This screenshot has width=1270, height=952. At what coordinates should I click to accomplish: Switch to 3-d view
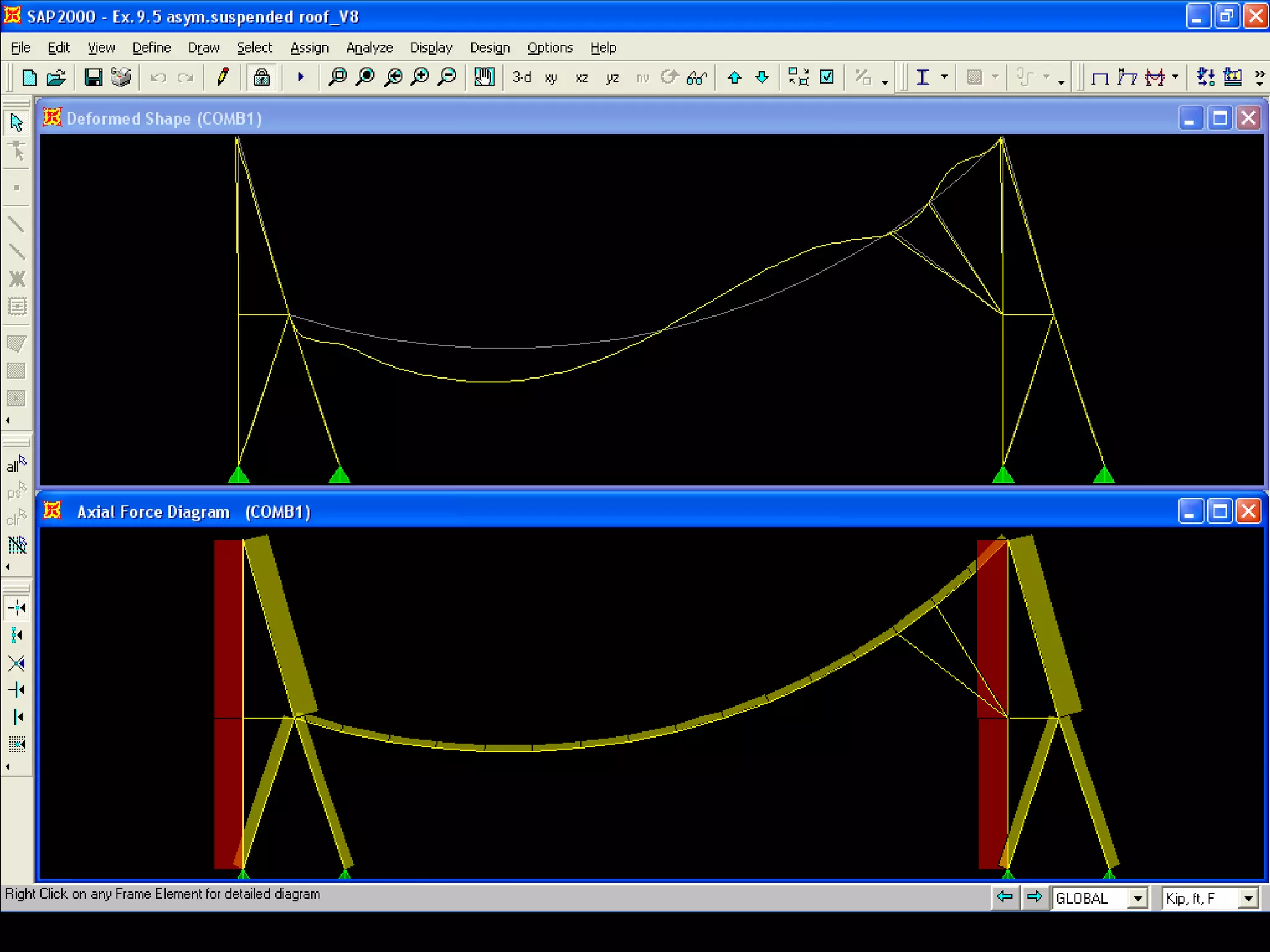[522, 77]
